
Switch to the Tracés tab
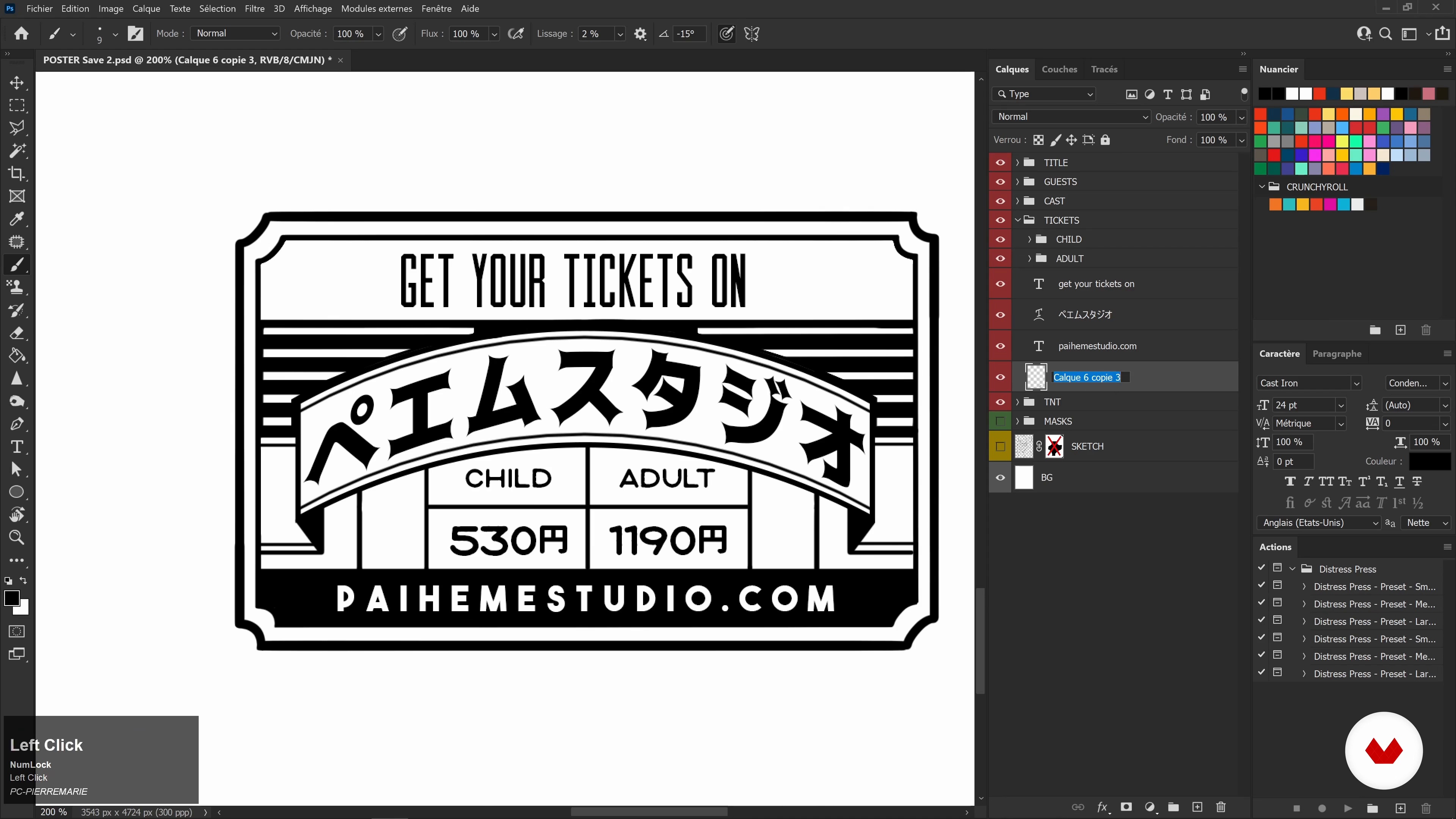coord(1104,69)
